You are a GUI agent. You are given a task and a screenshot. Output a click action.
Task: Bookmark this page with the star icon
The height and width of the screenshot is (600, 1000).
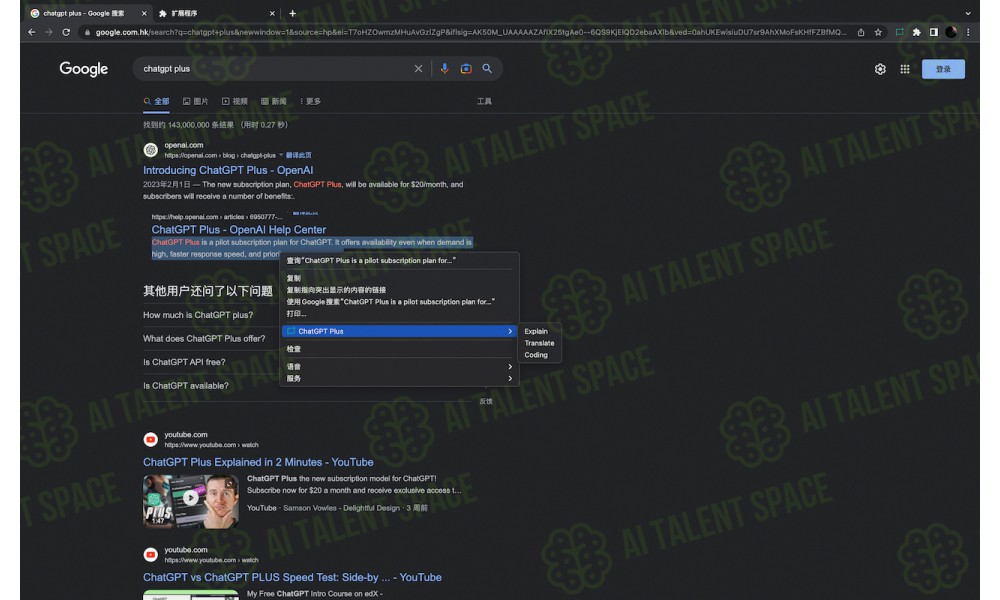[x=878, y=32]
